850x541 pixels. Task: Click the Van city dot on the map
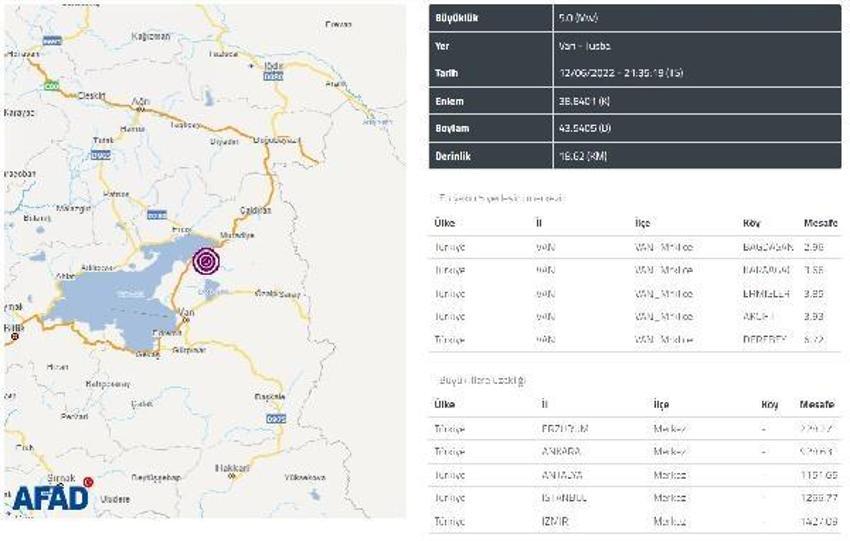point(185,320)
